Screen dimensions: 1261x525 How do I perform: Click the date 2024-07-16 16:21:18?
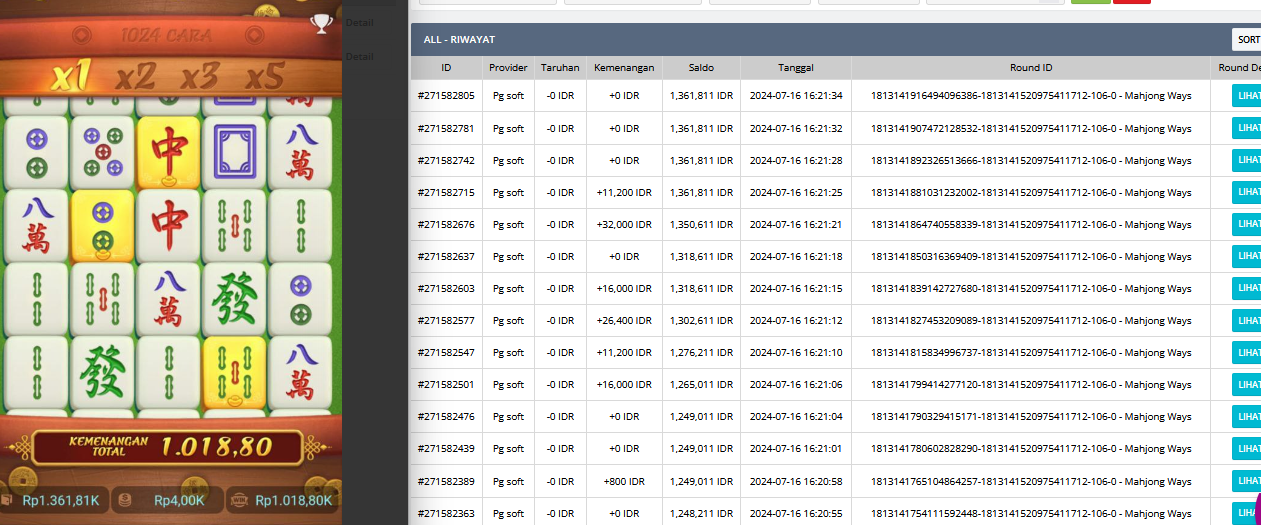(x=796, y=257)
